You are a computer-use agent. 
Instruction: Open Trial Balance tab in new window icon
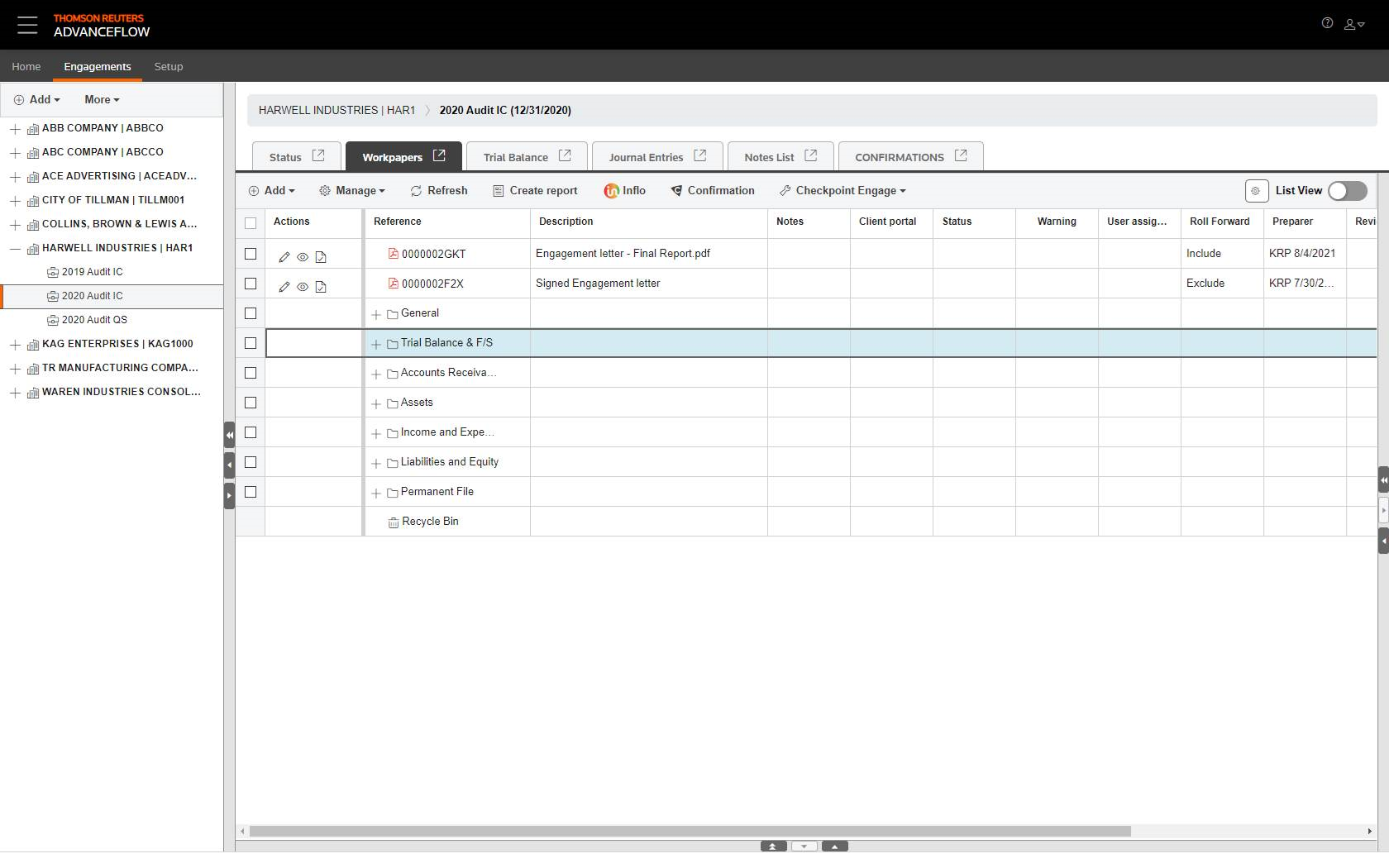pos(565,155)
